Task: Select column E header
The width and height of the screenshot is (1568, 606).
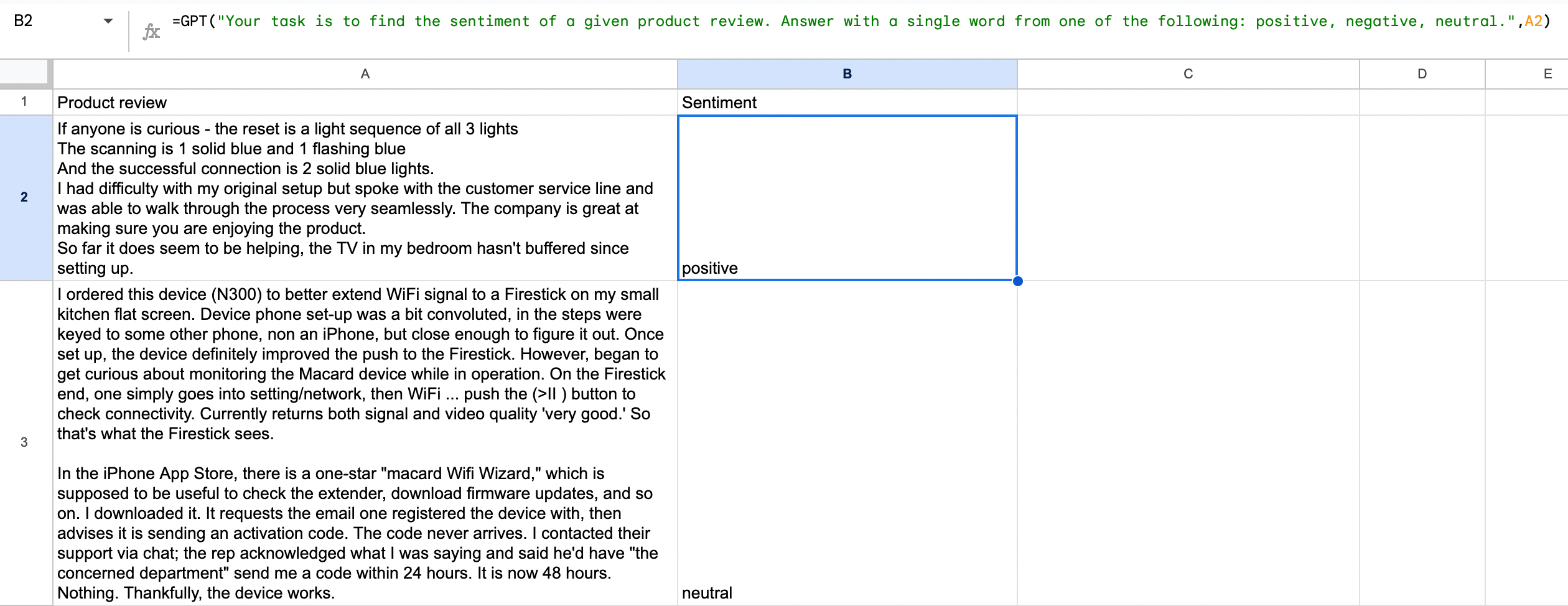Action: click(1547, 74)
